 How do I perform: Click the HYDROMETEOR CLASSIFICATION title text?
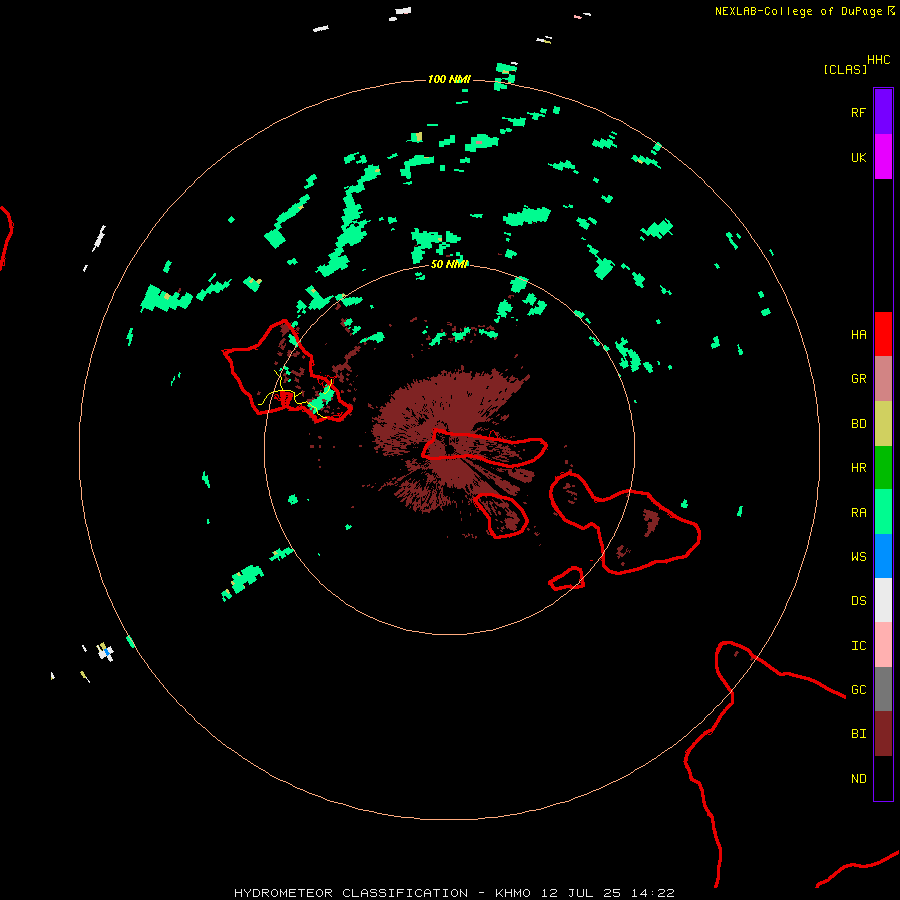point(351,893)
